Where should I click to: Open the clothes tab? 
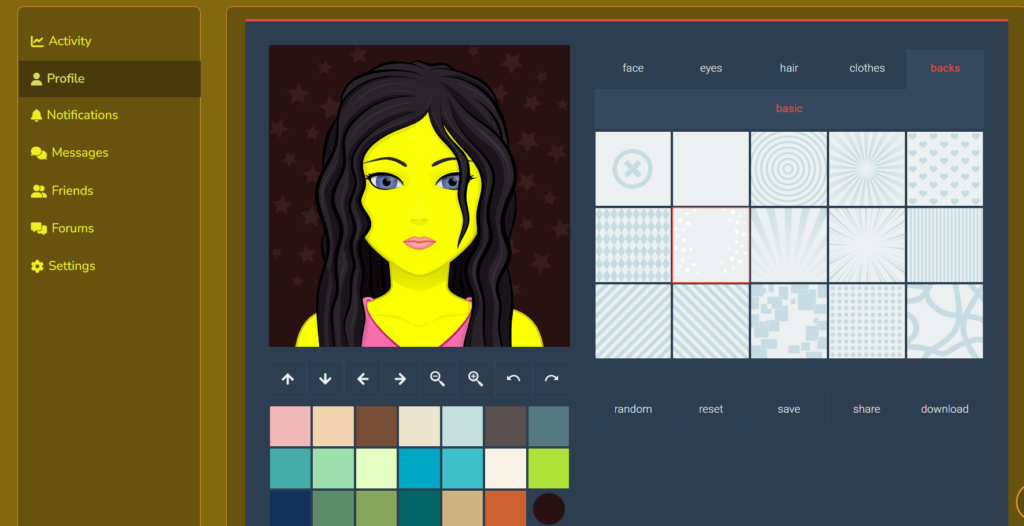[x=867, y=68]
